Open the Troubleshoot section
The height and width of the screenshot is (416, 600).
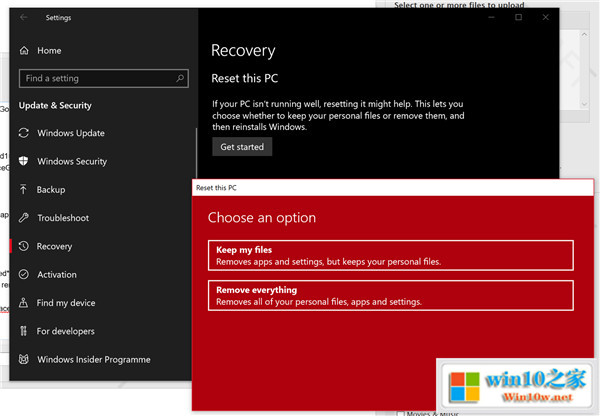(x=63, y=218)
